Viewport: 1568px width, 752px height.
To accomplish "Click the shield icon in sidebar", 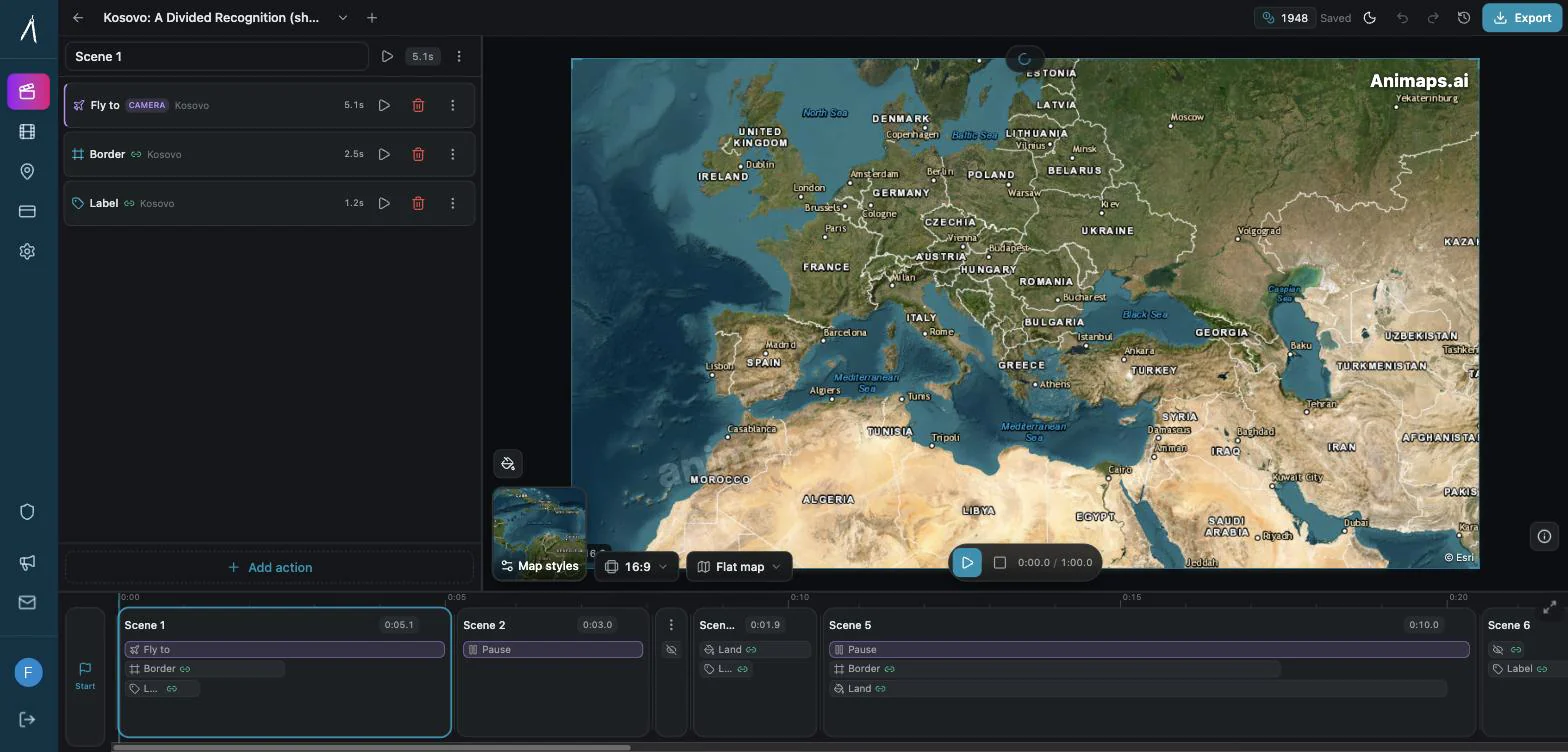I will point(28,512).
